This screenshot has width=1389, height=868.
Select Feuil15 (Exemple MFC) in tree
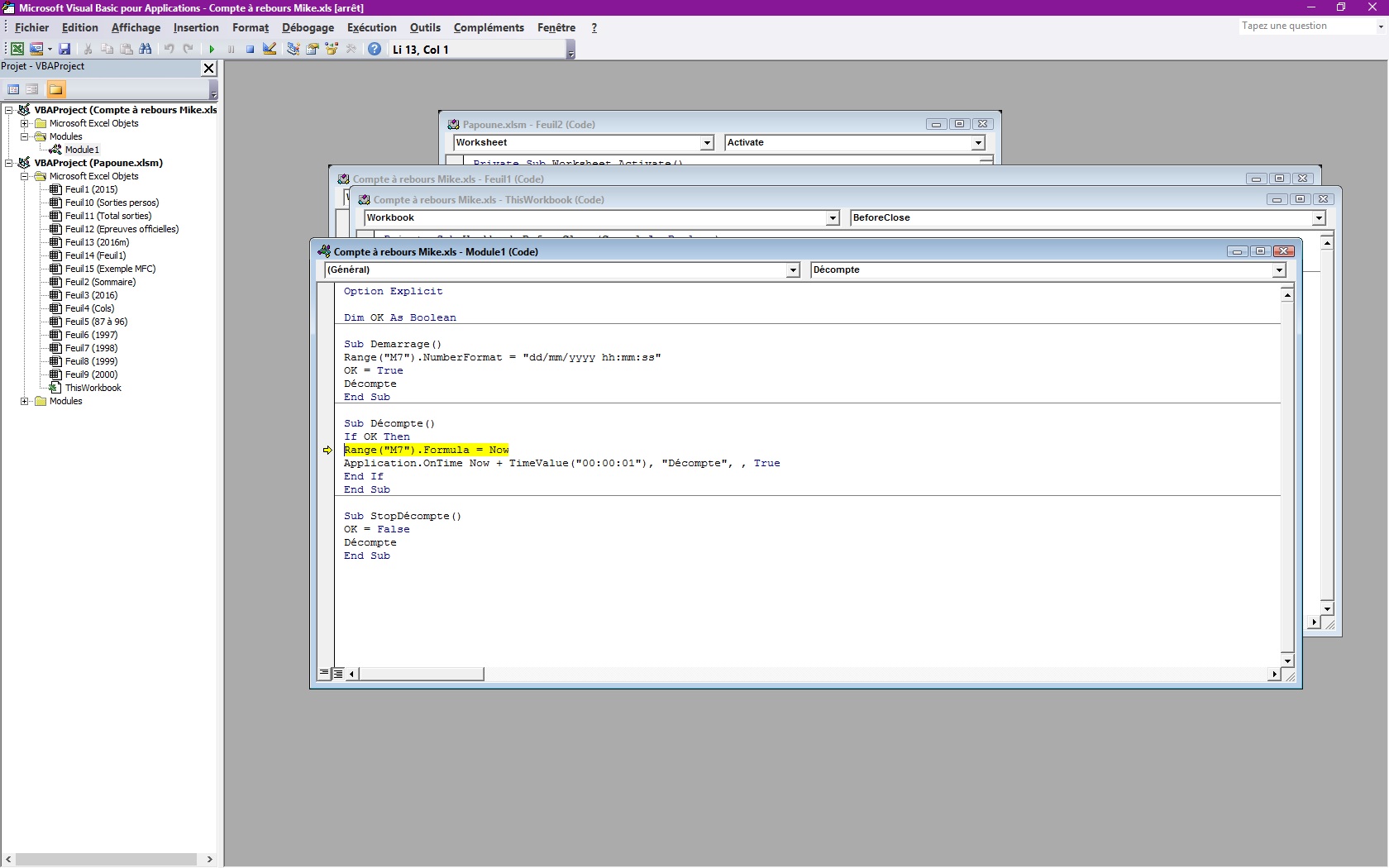pos(110,269)
